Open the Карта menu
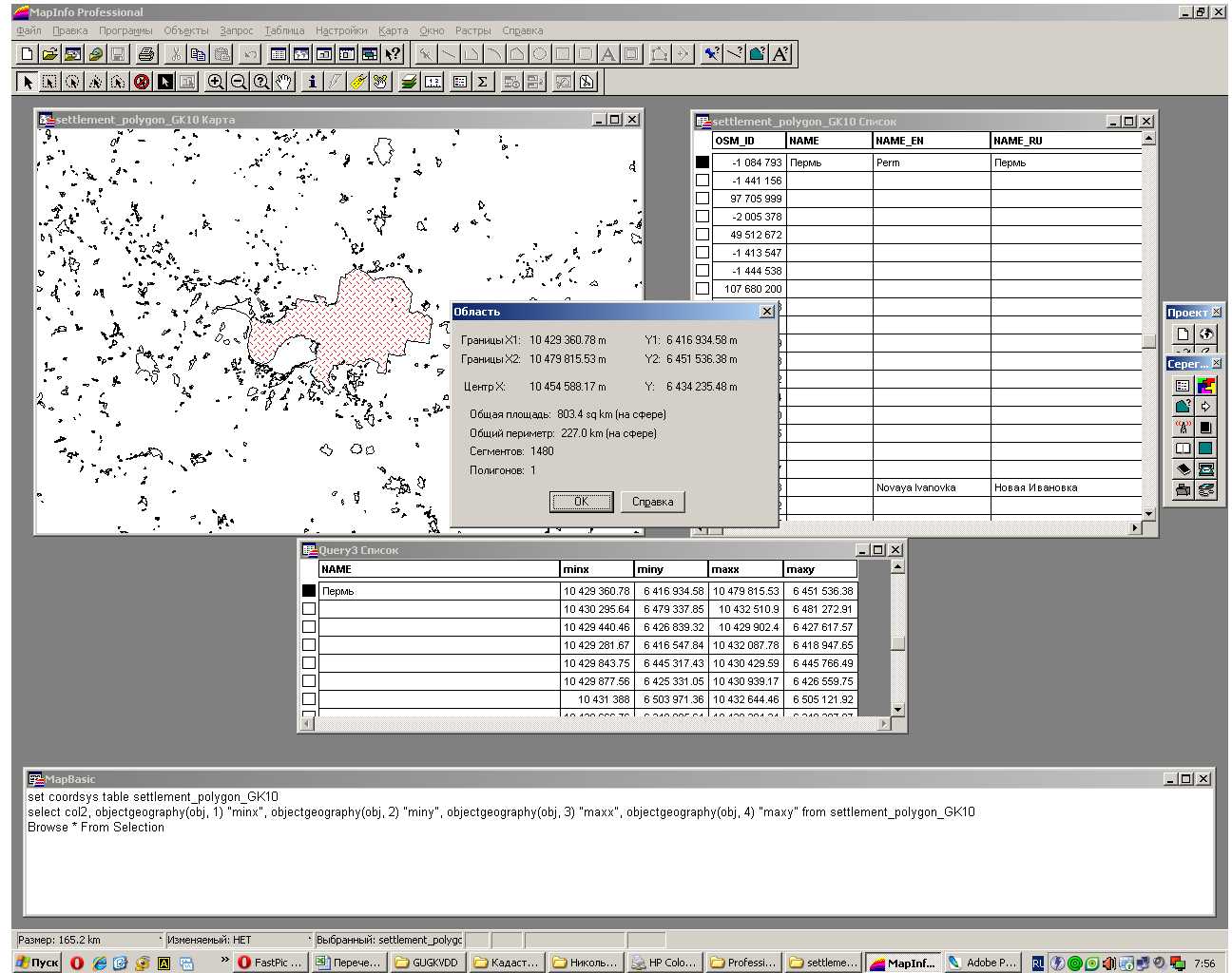This screenshot has width=1232, height=973. tap(393, 30)
